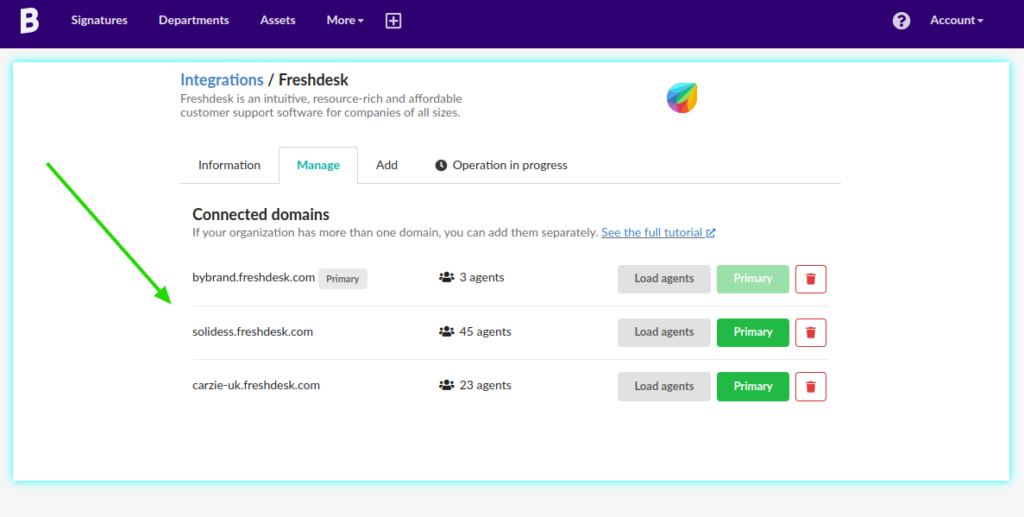Switch to the Information tab
1024x517 pixels.
[229, 165]
